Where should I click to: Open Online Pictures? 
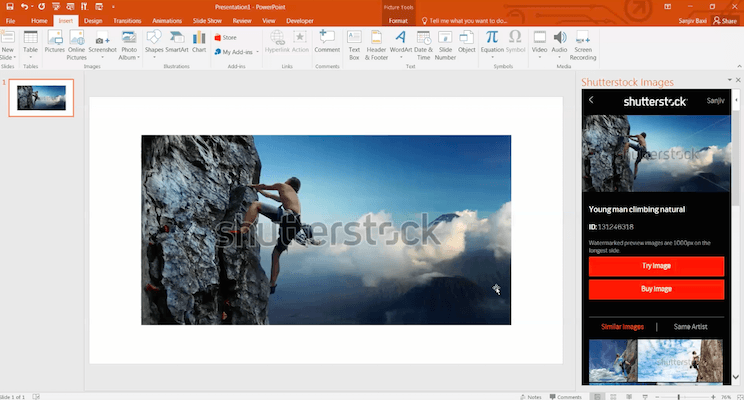pyautogui.click(x=76, y=45)
